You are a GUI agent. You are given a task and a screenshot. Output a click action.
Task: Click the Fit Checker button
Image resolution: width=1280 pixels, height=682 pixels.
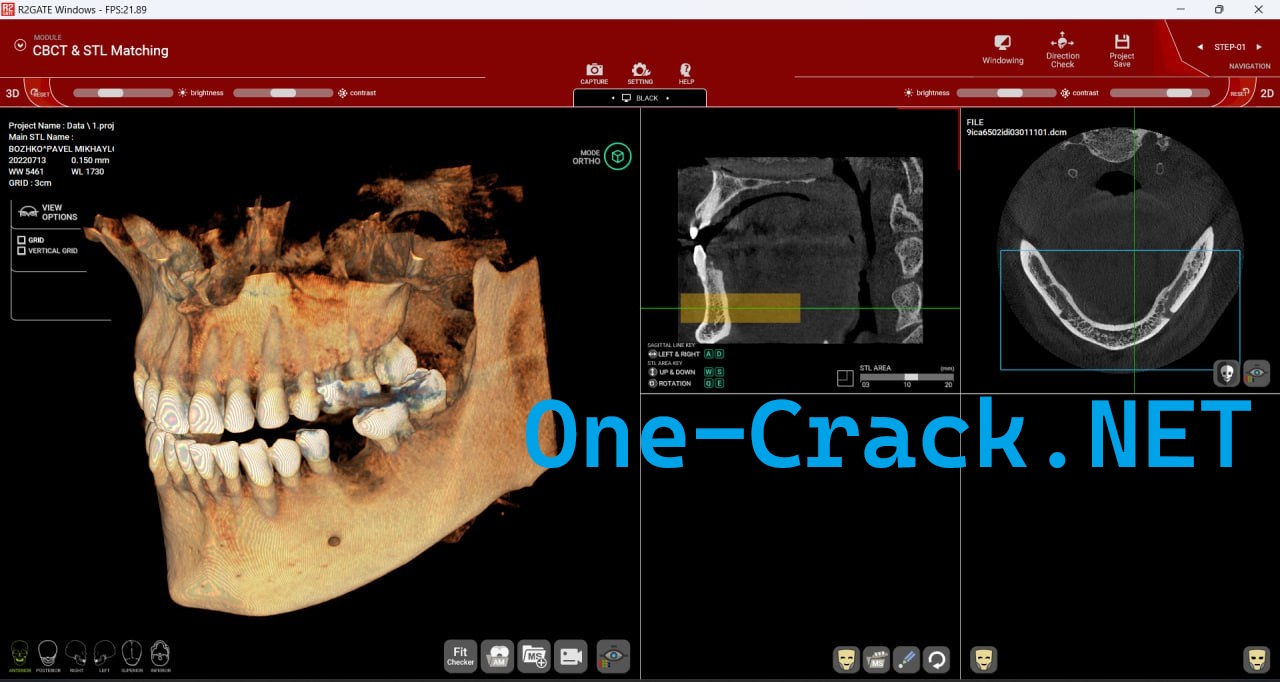point(461,656)
